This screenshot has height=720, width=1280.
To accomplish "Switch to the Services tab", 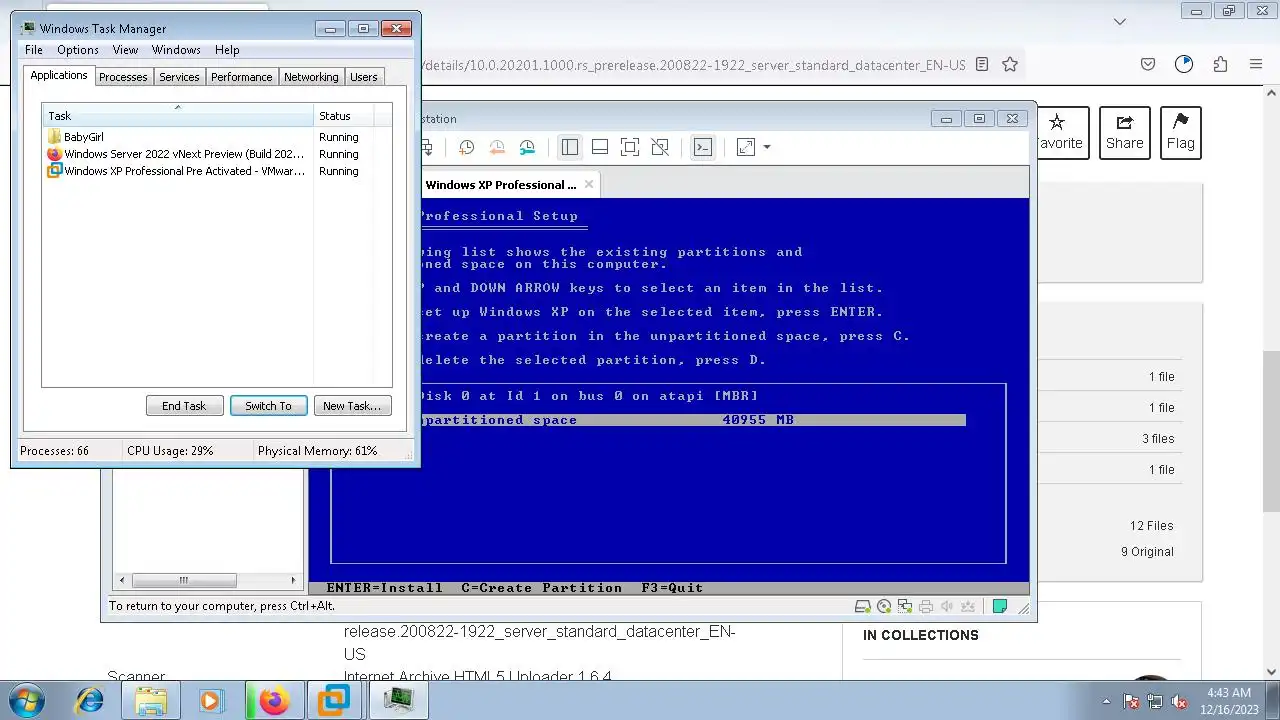I will pos(179,77).
